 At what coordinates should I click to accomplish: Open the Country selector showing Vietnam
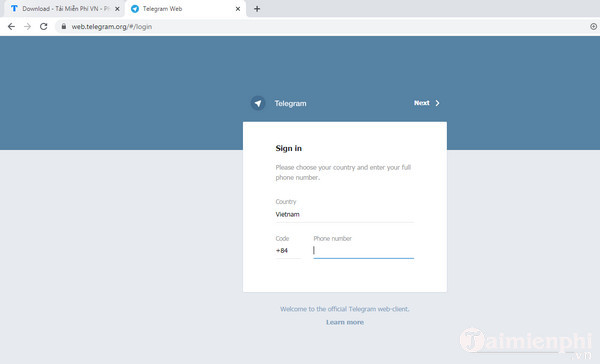(344, 214)
